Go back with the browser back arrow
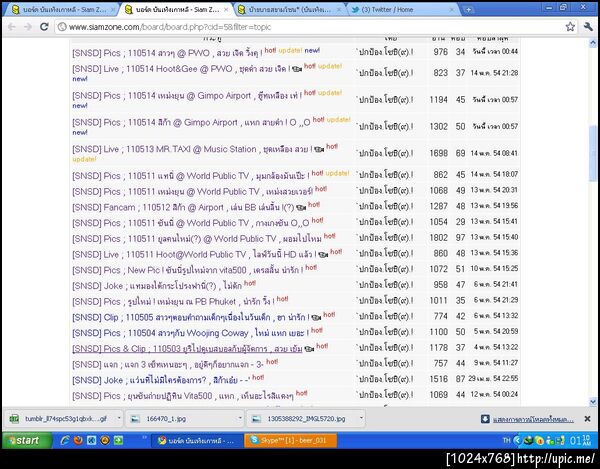 click(11, 27)
